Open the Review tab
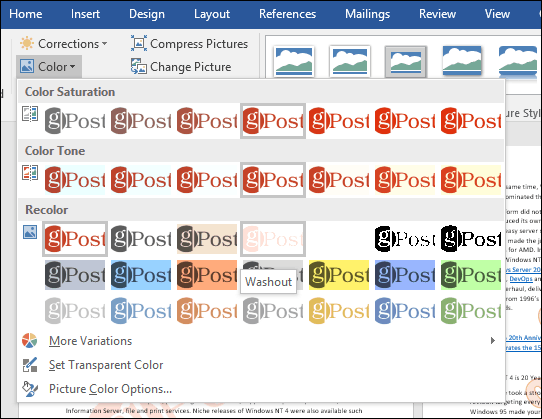The image size is (542, 419). [x=437, y=14]
